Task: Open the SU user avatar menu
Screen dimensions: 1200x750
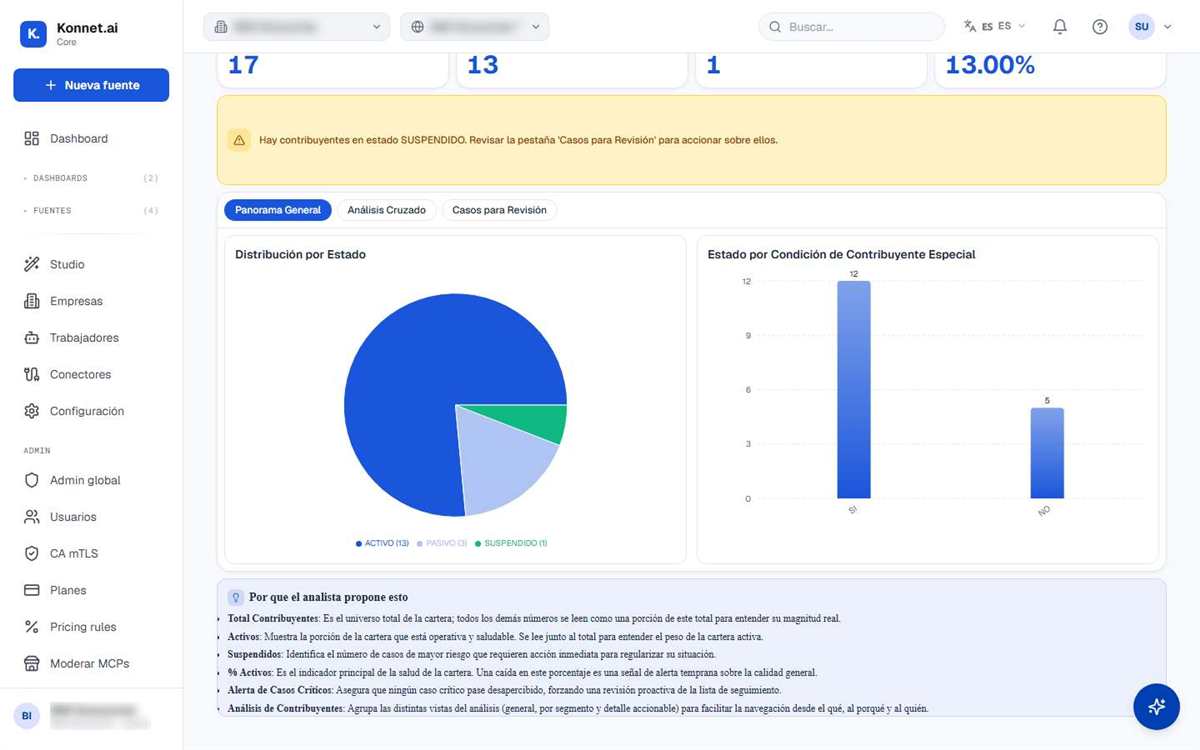Action: pyautogui.click(x=1150, y=27)
